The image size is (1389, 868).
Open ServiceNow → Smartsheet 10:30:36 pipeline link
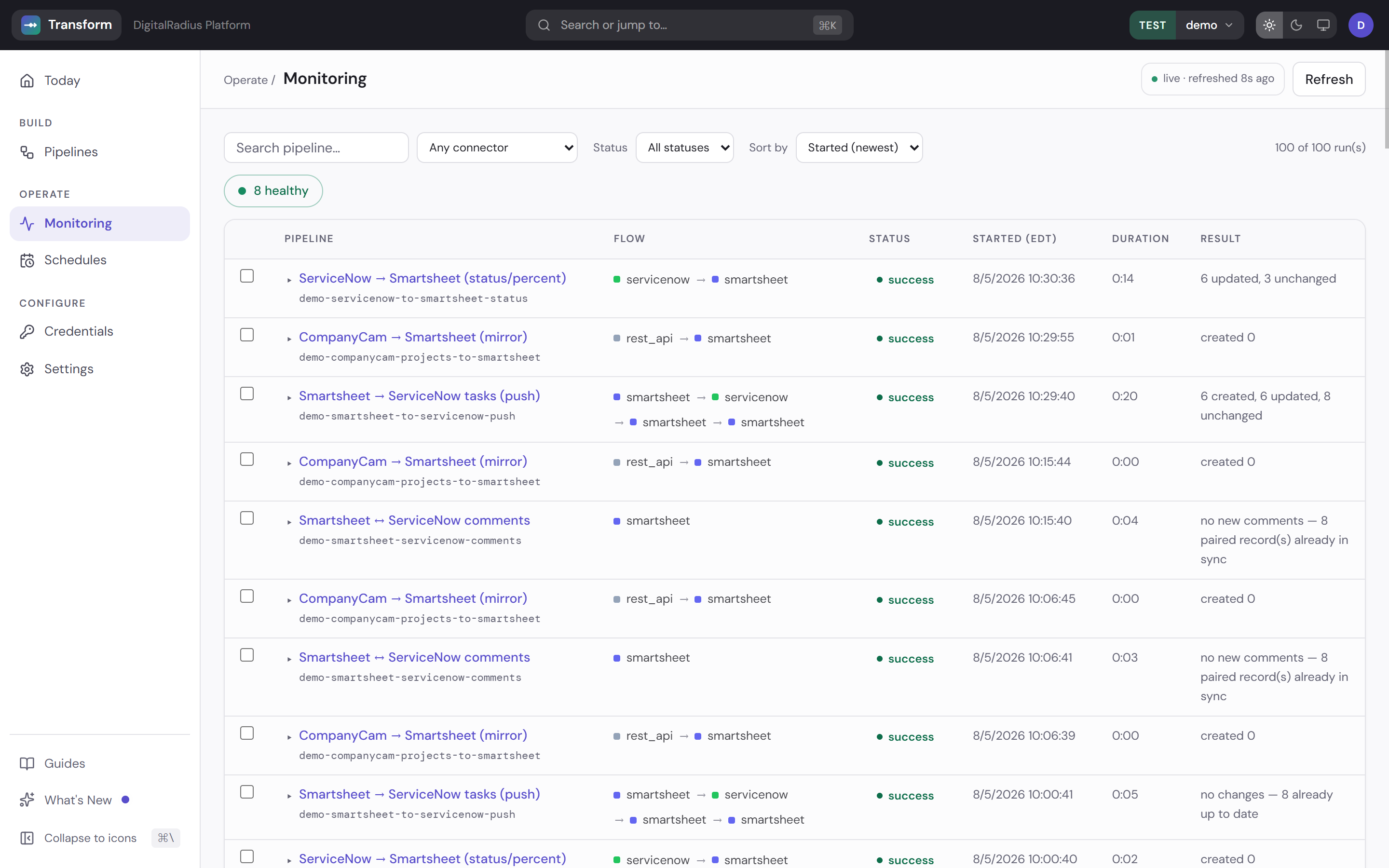(432, 278)
